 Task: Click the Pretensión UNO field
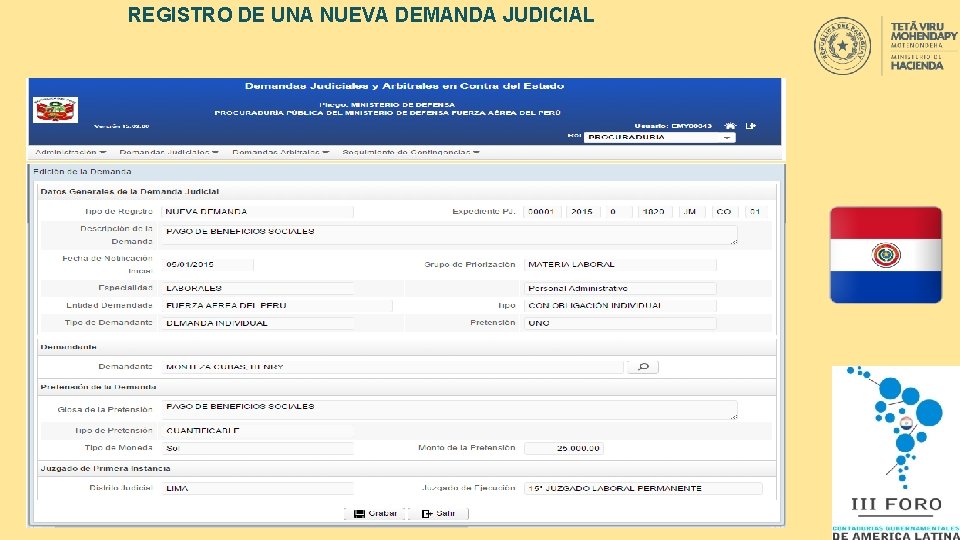pyautogui.click(x=620, y=323)
